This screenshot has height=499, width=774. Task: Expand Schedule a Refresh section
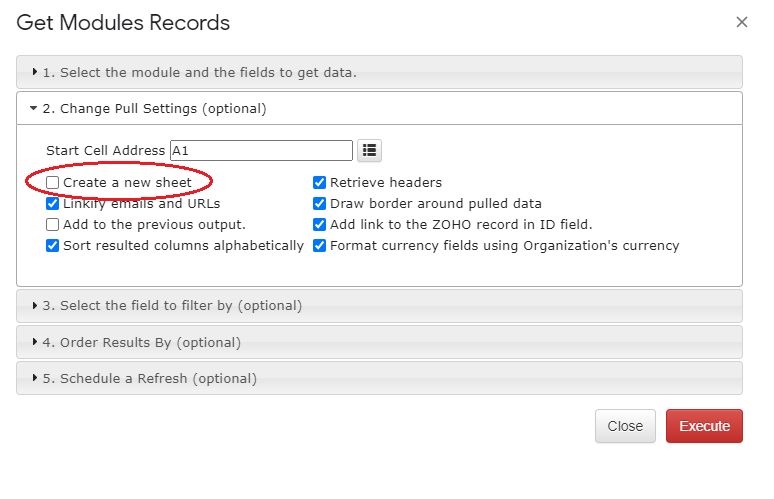[379, 378]
